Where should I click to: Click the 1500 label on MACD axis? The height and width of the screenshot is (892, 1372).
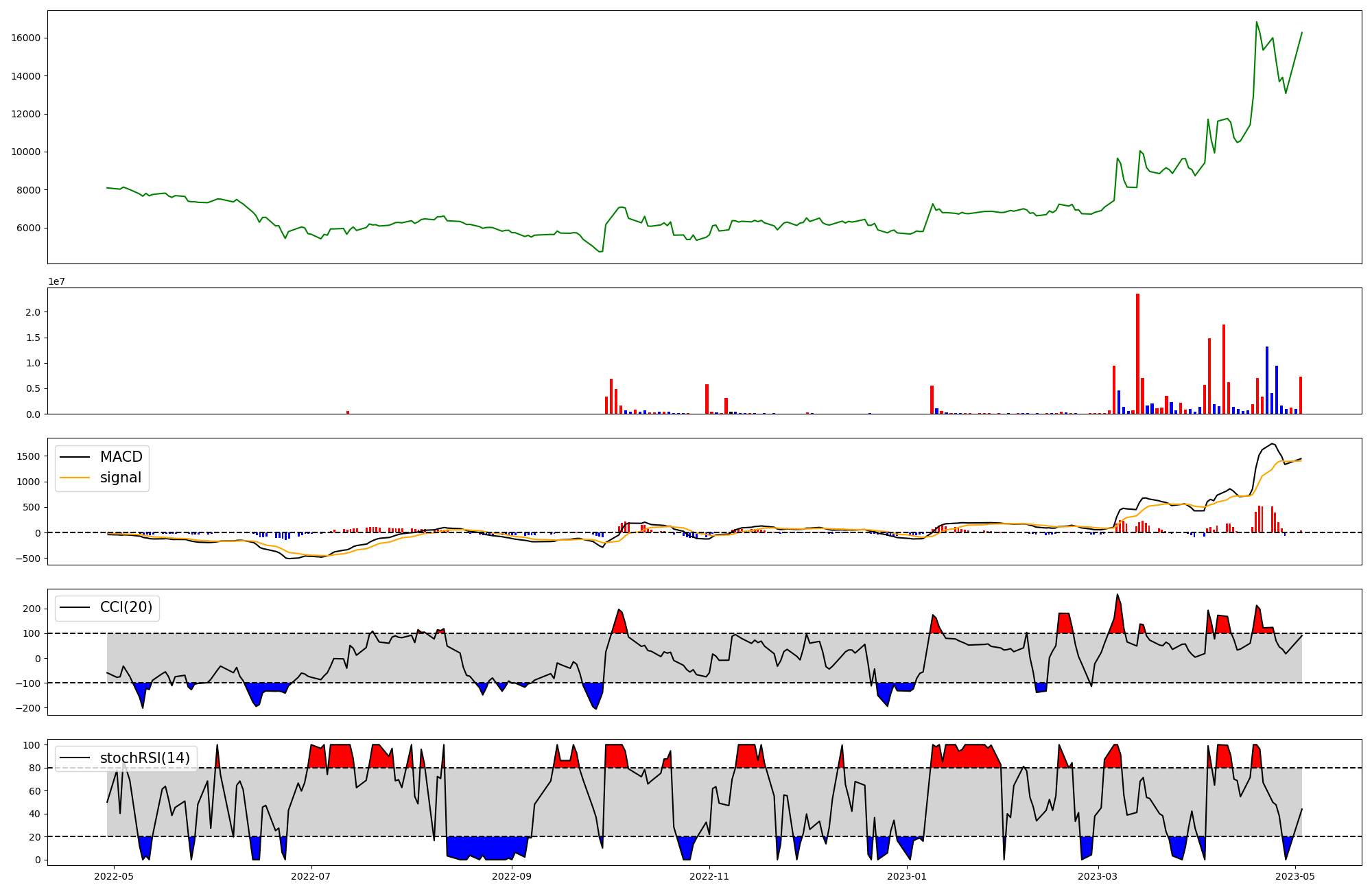28,456
